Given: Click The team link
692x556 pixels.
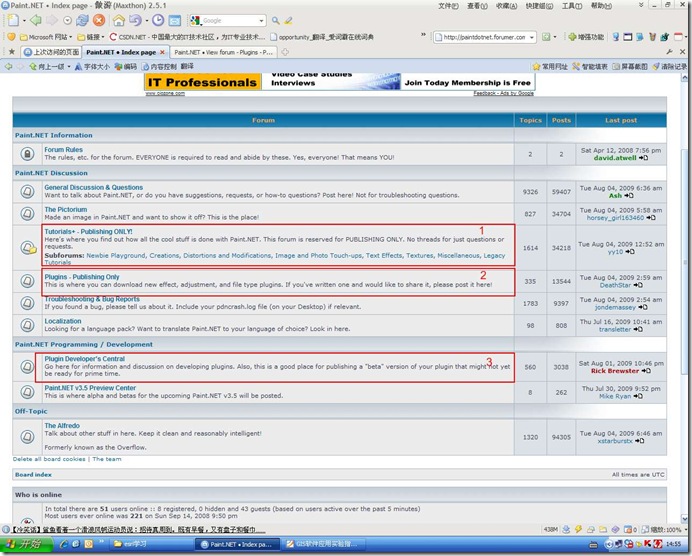Looking at the screenshot, I should click(x=106, y=459).
